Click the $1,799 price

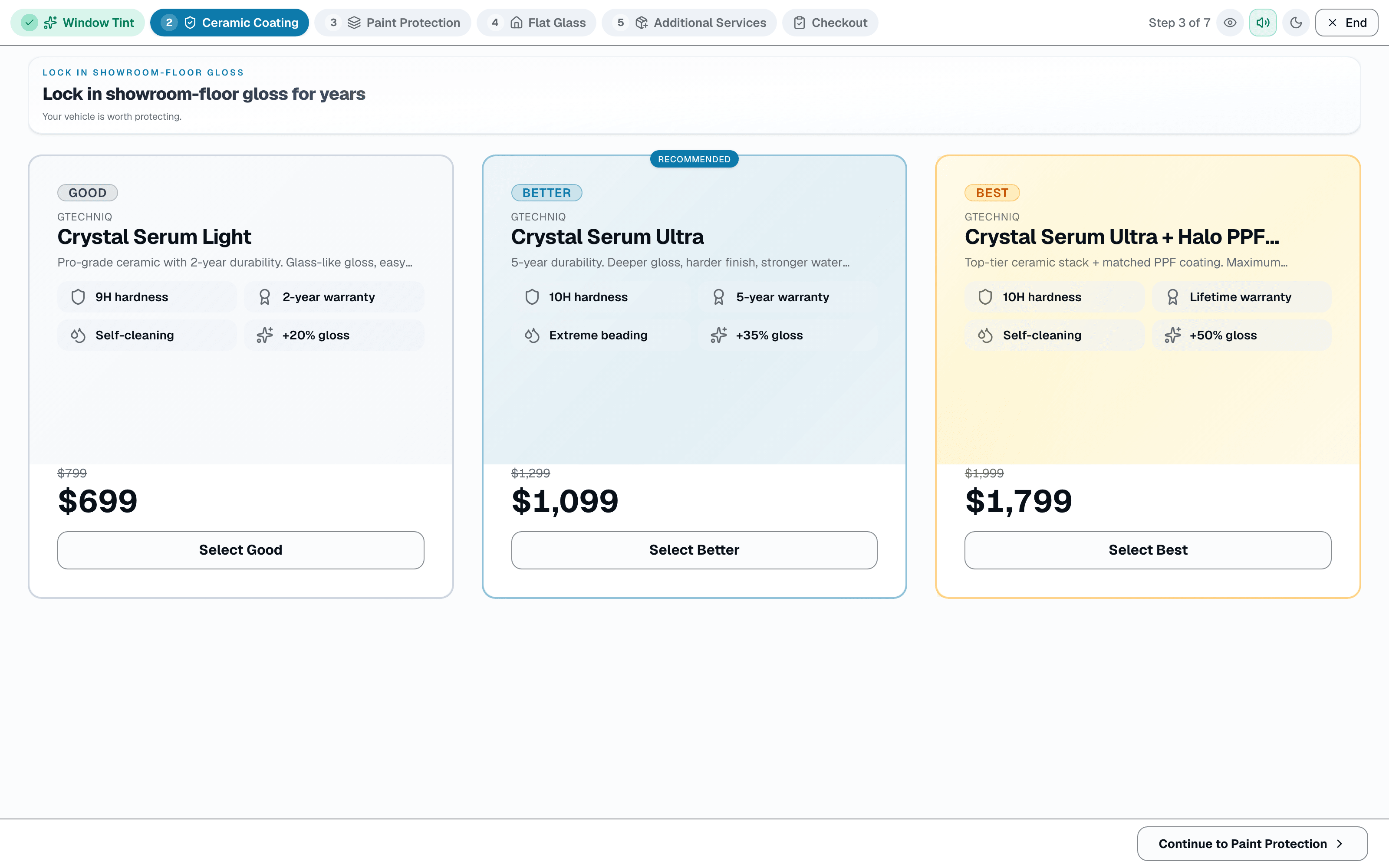pos(1018,501)
